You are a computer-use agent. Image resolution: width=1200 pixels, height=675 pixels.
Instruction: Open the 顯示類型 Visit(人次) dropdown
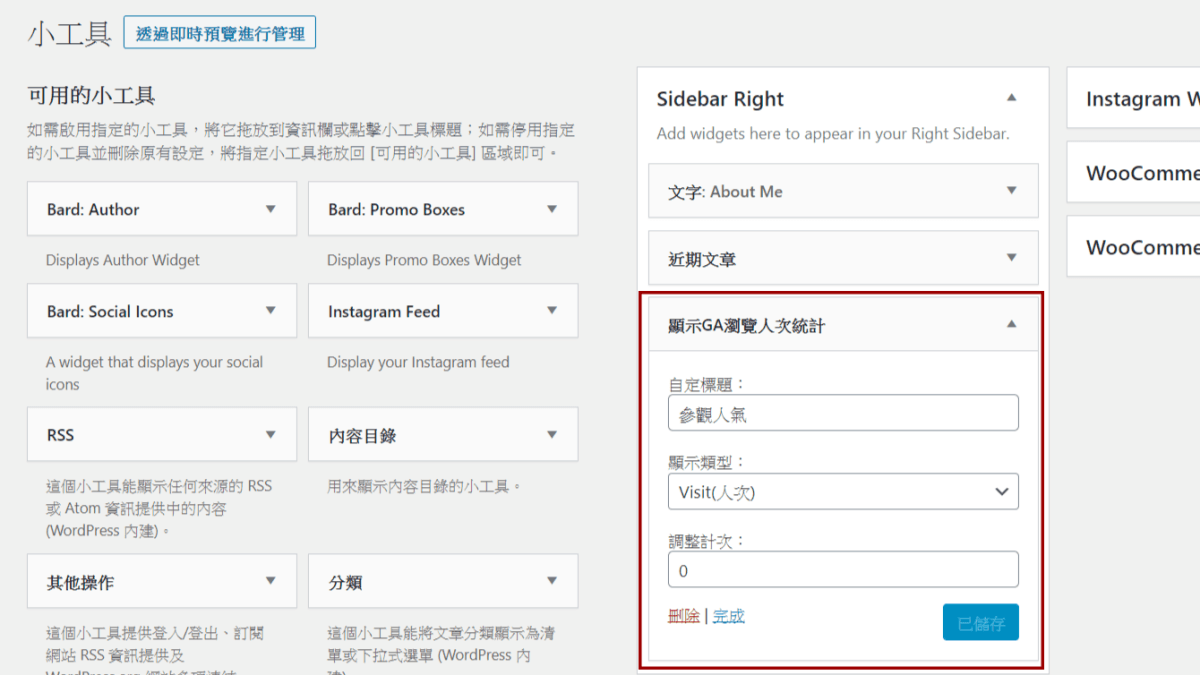coord(843,491)
